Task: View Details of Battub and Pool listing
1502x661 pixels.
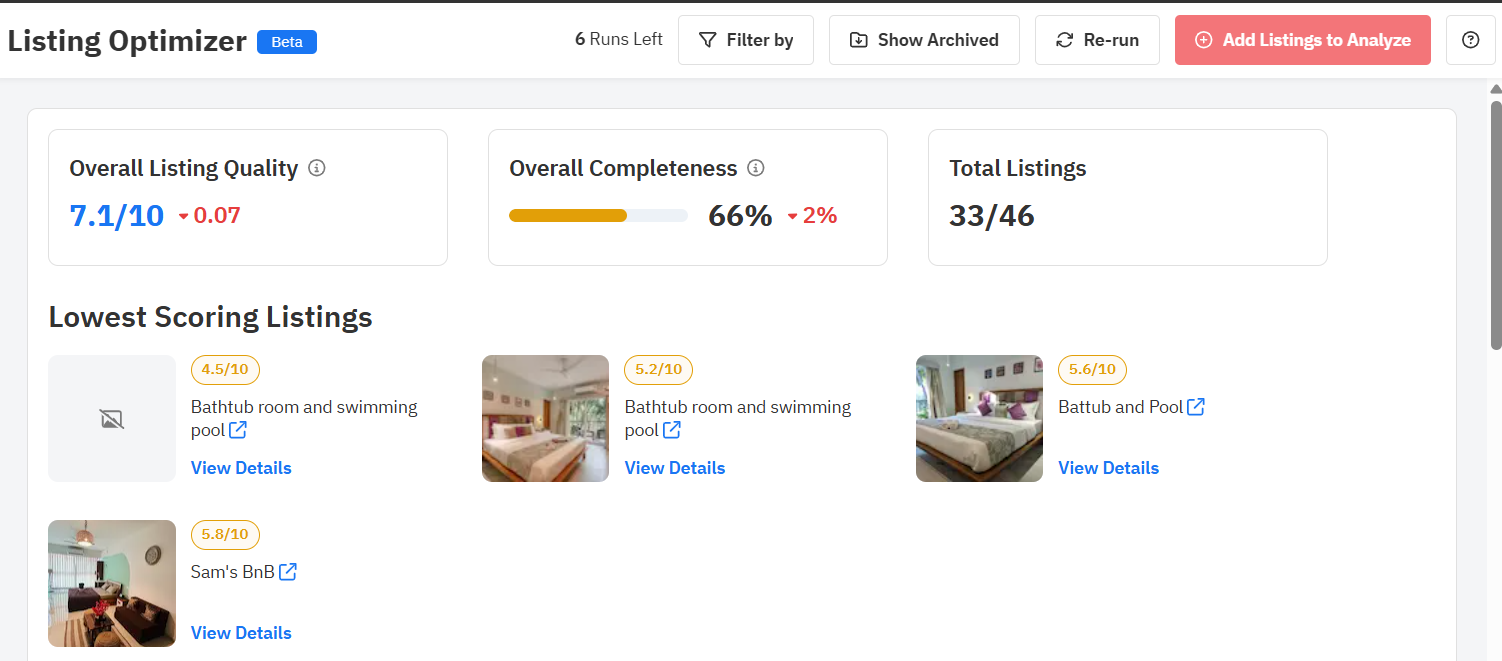Action: pyautogui.click(x=1108, y=468)
